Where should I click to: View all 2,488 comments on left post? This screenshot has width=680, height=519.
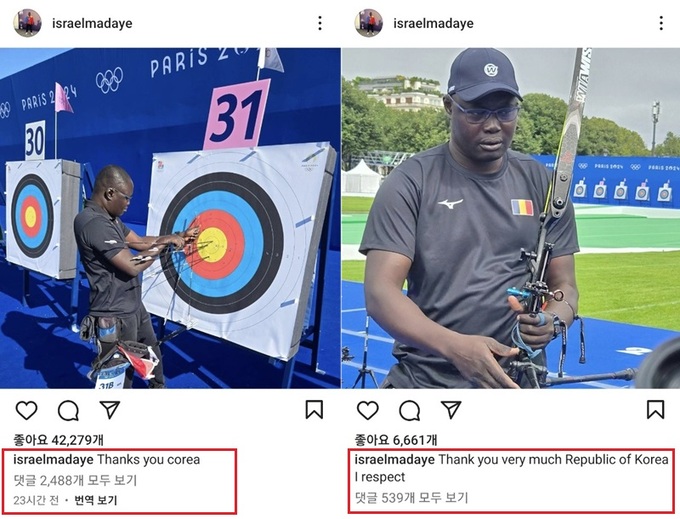[75, 480]
